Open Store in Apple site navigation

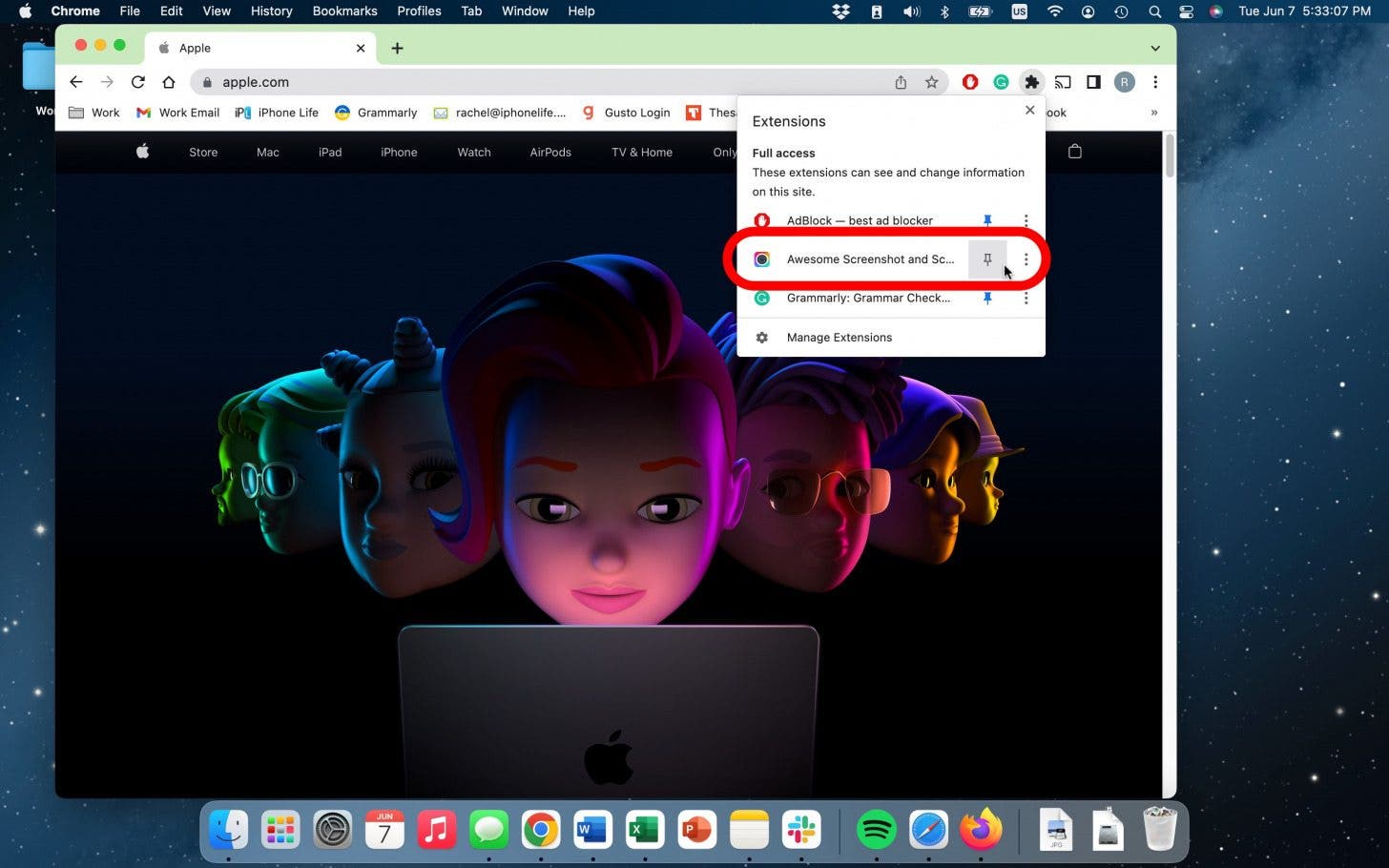coord(203,153)
